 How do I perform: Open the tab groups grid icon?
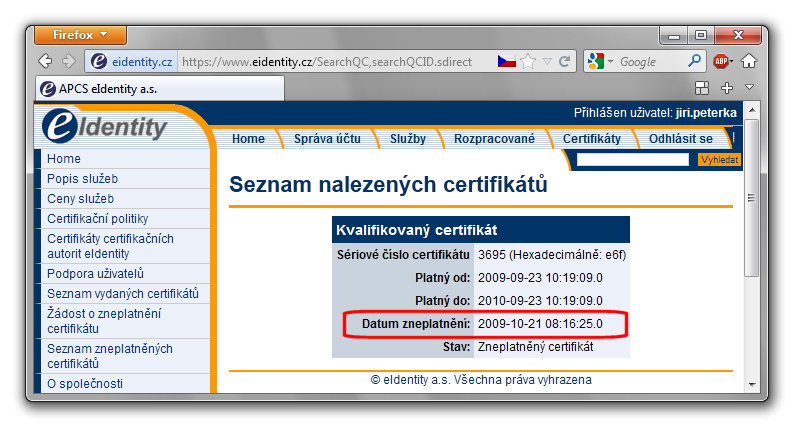coord(702,88)
